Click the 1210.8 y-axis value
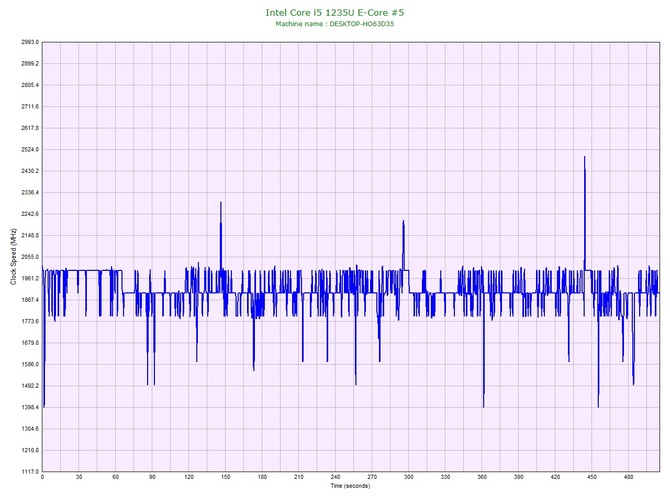Viewport: 670px width, 503px height. click(30, 450)
